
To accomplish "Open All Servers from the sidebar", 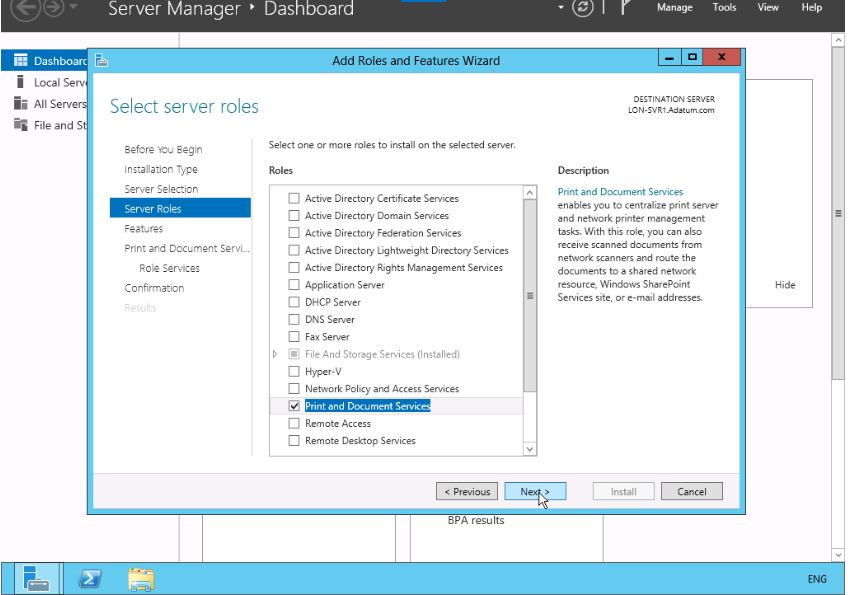I will [59, 104].
